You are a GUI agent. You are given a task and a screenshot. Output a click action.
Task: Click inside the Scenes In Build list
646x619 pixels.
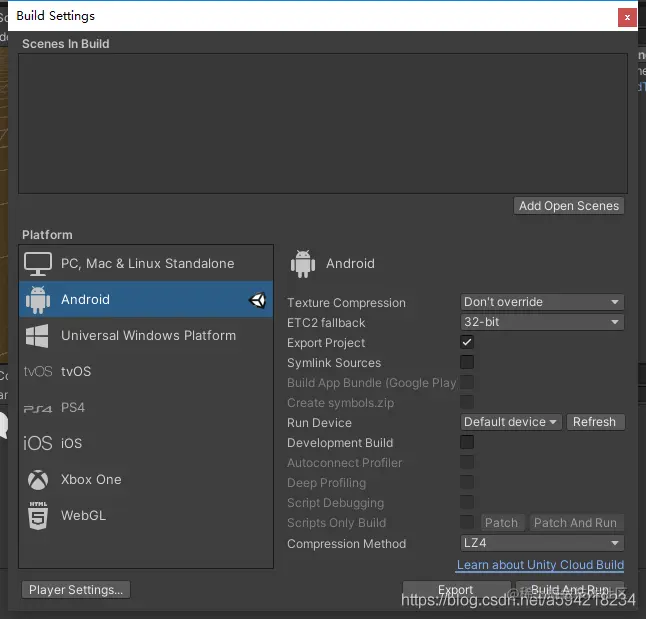pyautogui.click(x=323, y=123)
